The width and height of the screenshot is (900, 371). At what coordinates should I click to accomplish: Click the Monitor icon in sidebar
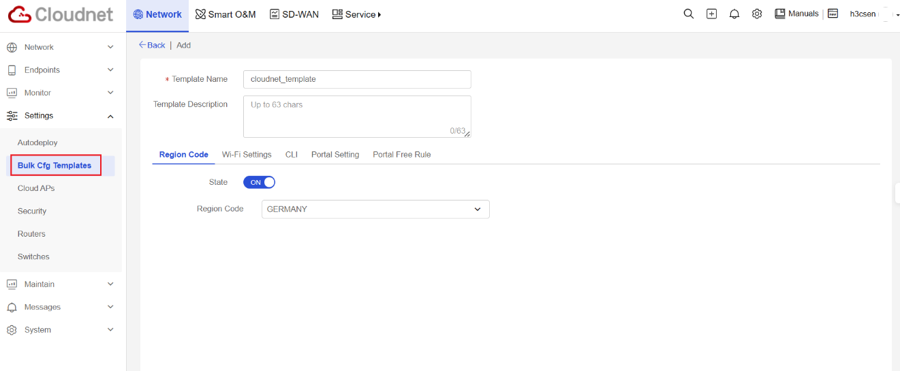tap(11, 93)
